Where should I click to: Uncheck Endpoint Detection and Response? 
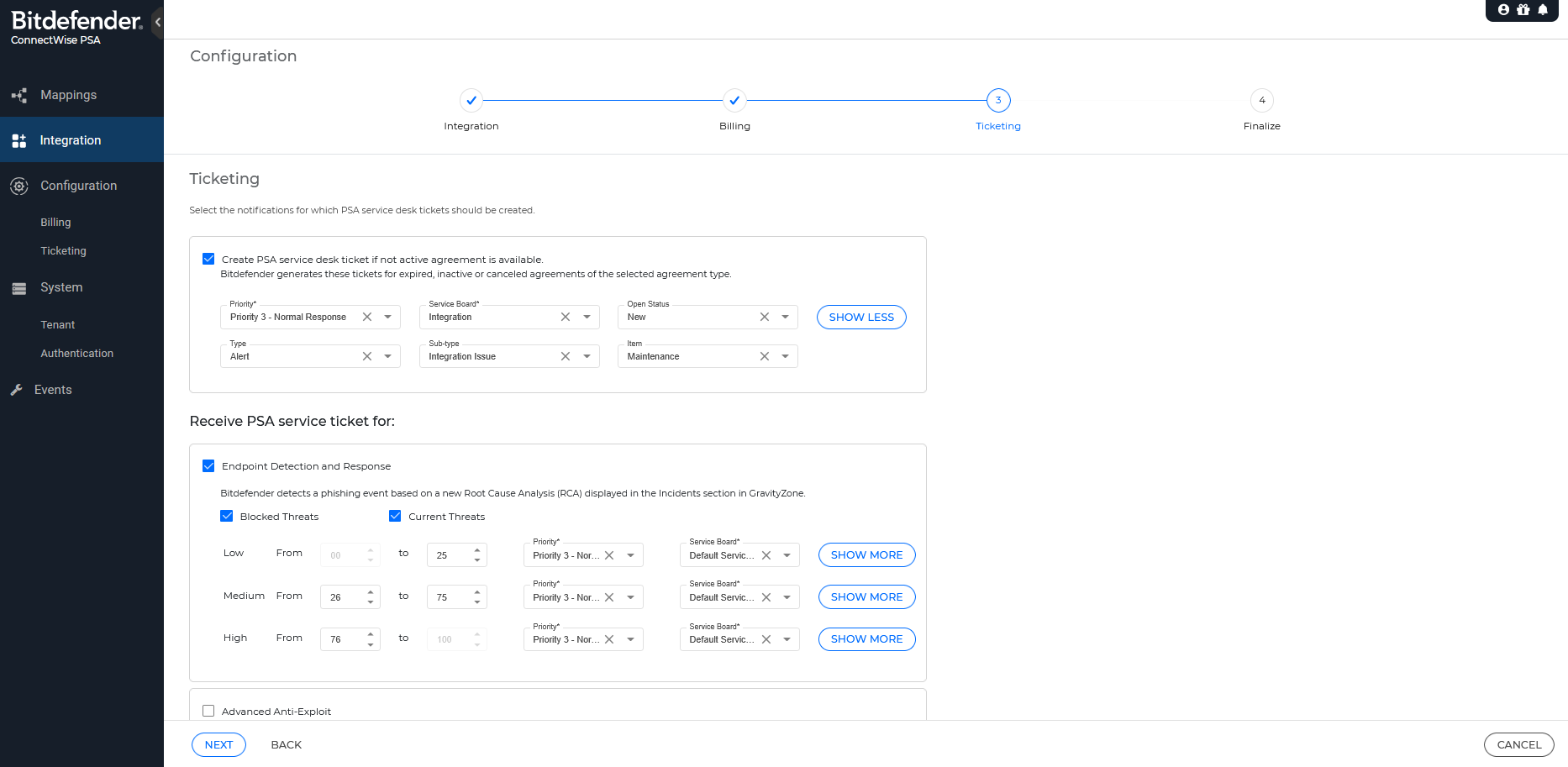(x=208, y=465)
